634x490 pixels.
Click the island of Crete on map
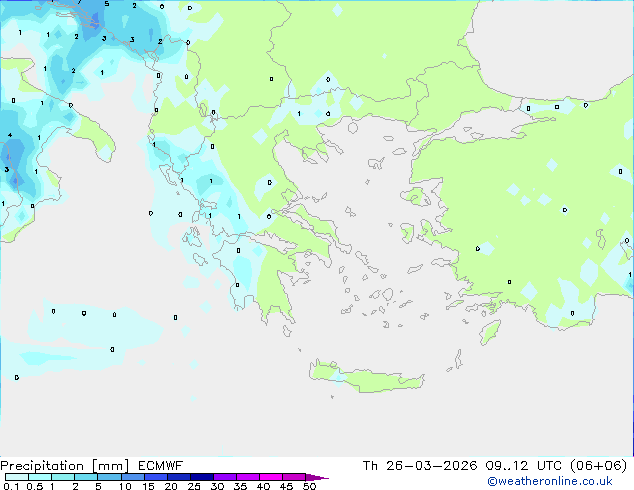pos(367,377)
